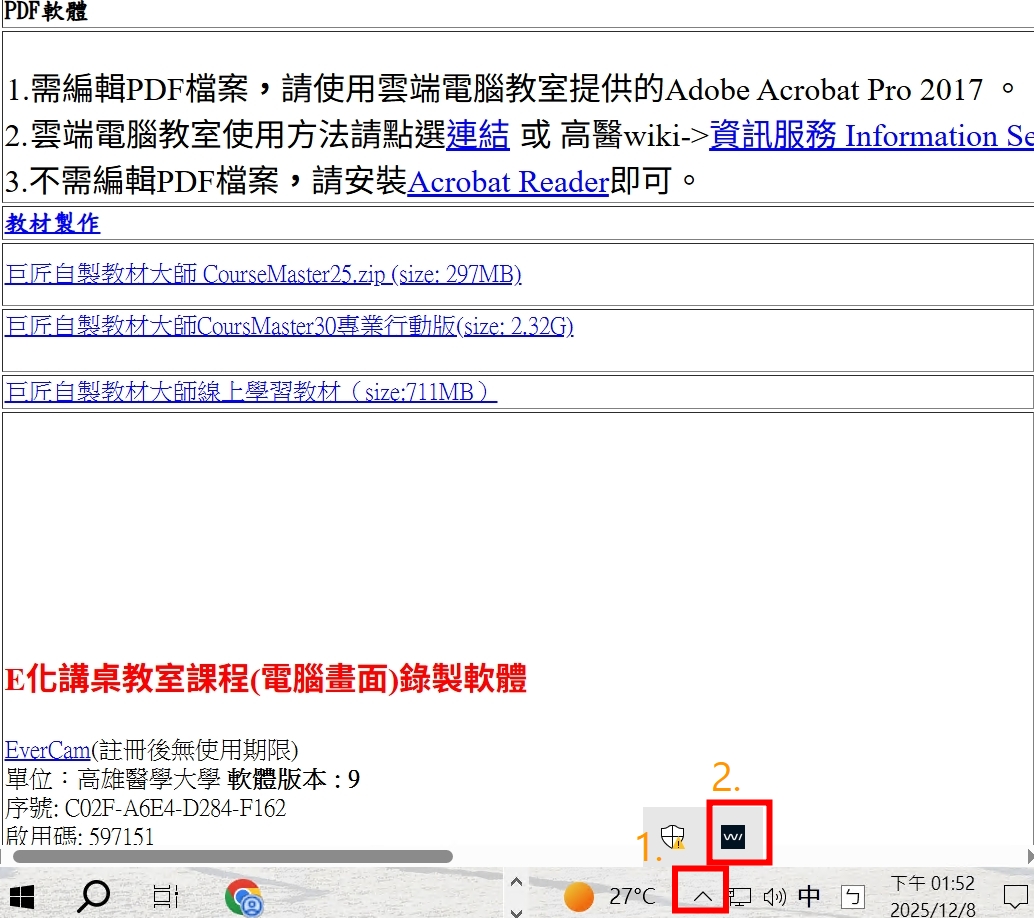Click the network icon in system tray

[x=740, y=896]
